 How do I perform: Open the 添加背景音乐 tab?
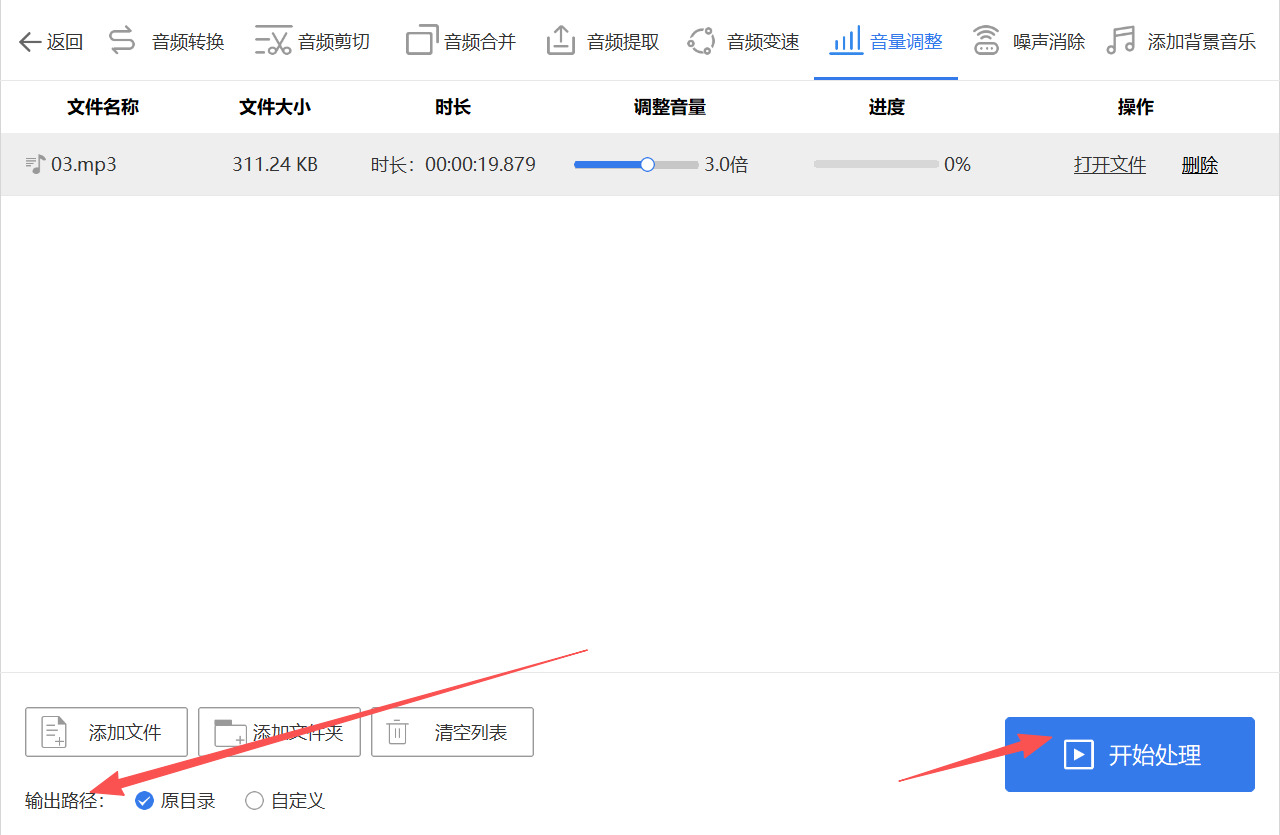coord(1182,41)
